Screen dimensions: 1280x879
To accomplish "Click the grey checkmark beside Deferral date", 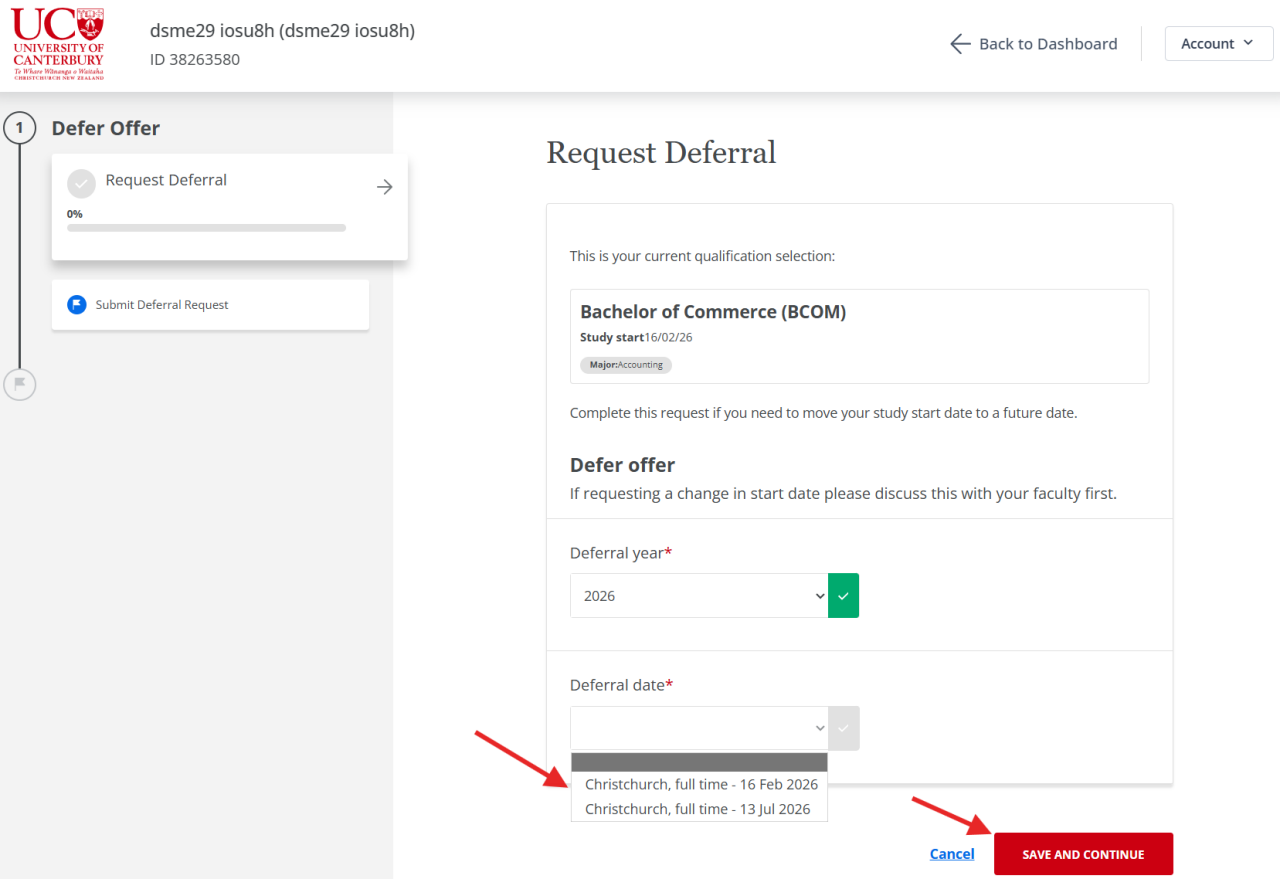I will click(843, 728).
